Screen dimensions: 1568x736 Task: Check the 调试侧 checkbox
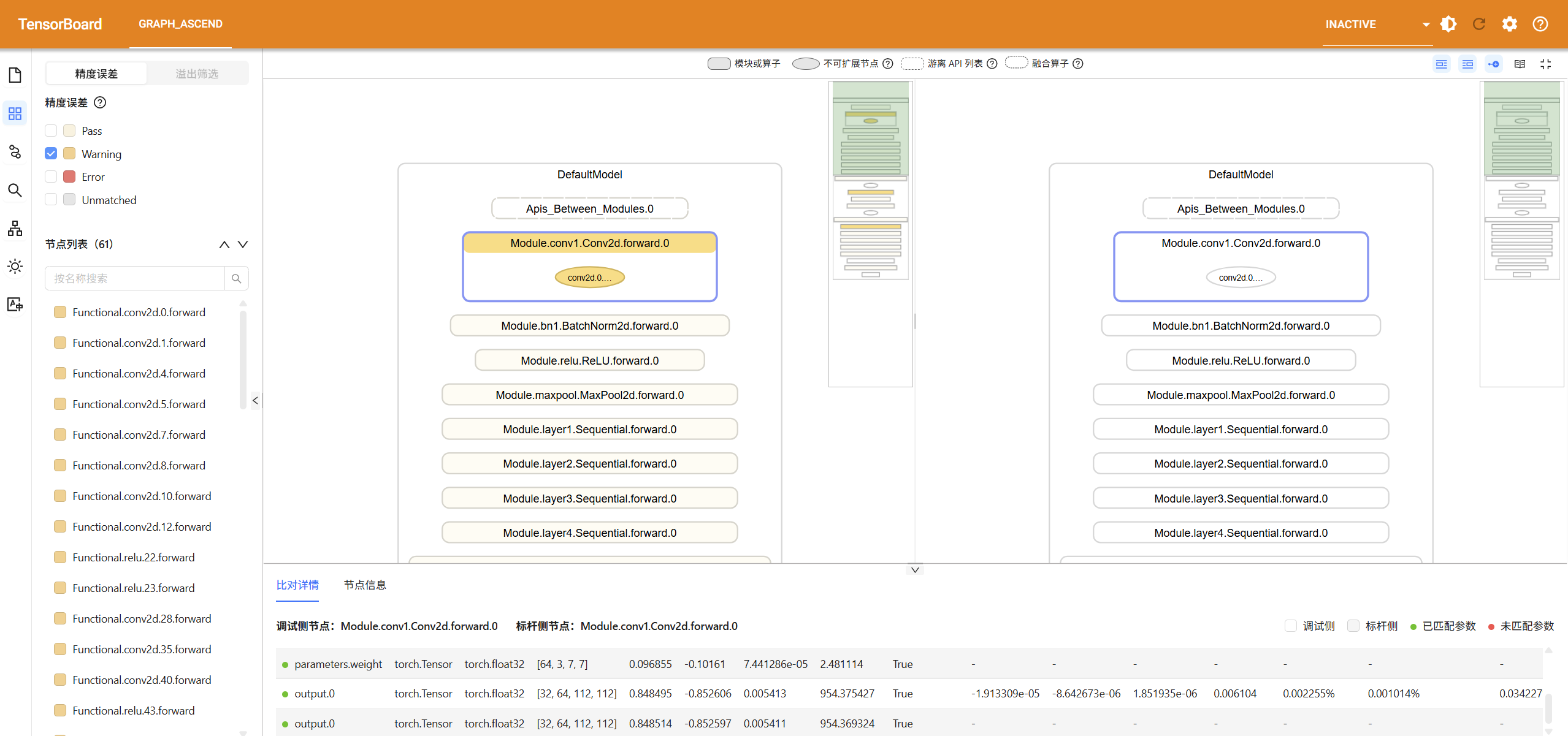(1291, 626)
